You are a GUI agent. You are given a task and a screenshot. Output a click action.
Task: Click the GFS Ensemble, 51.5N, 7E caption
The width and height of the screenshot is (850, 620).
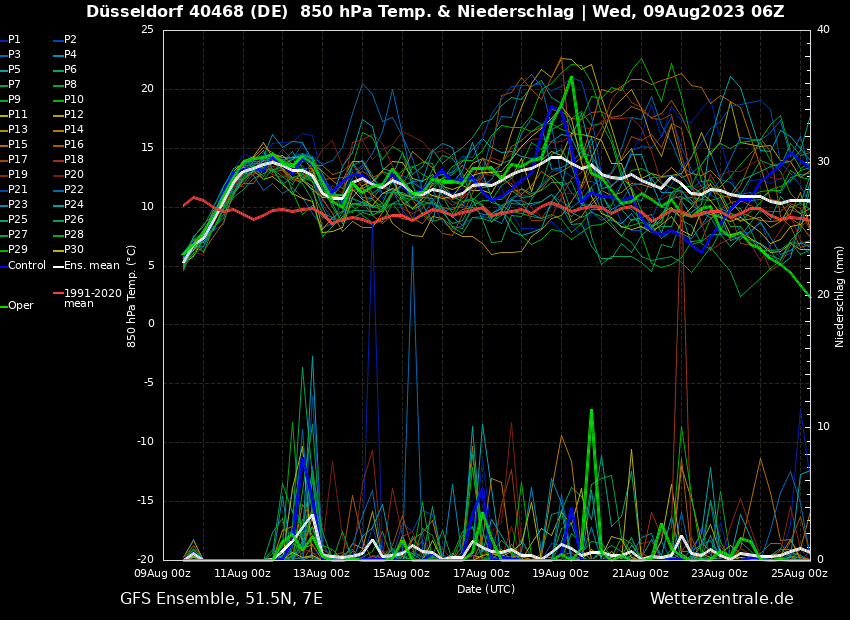point(221,599)
